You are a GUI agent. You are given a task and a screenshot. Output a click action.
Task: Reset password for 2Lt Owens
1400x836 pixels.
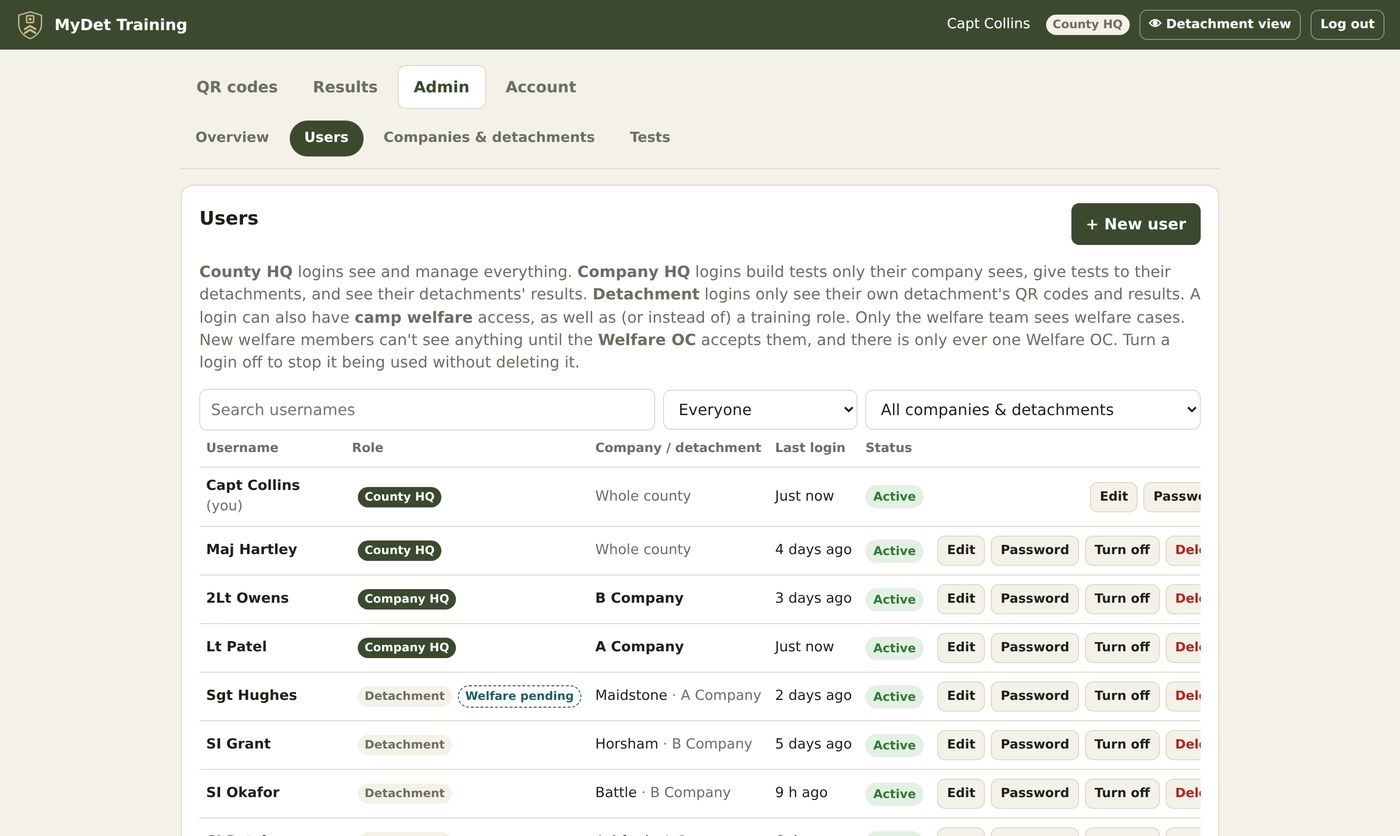[x=1035, y=599]
